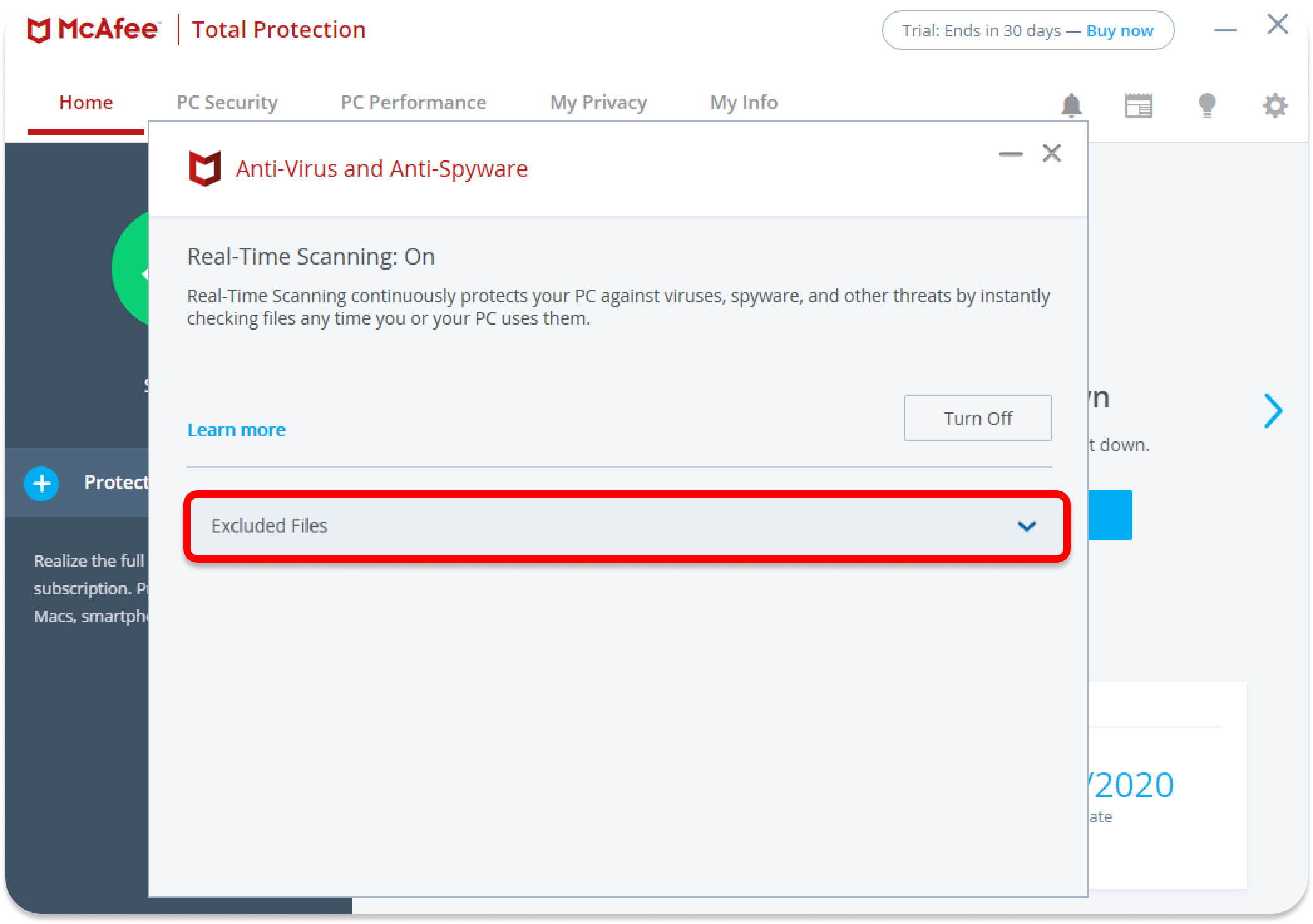1313x924 pixels.
Task: Turn off Real-Time Scanning
Action: tap(978, 418)
